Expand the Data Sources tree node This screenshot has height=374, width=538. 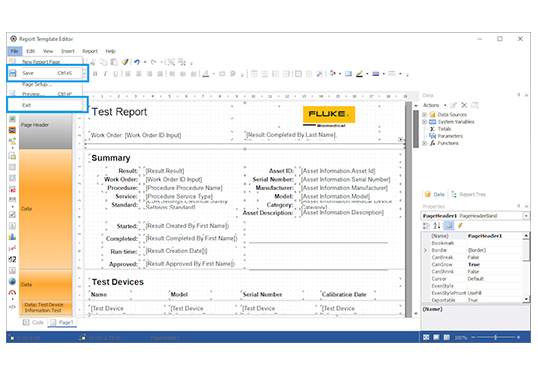(424, 115)
